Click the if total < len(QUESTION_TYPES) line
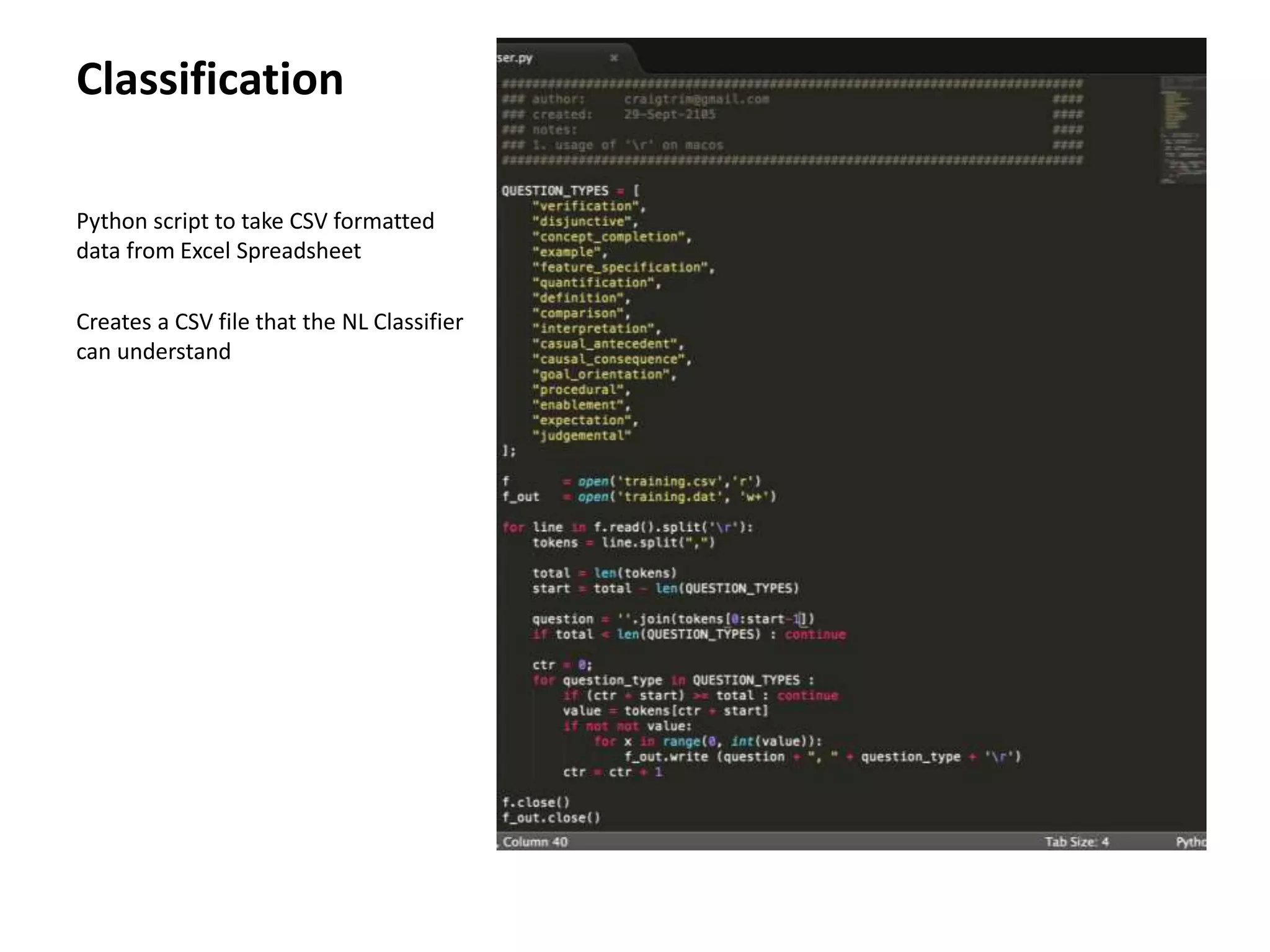Screen dimensions: 1270x952 point(688,635)
